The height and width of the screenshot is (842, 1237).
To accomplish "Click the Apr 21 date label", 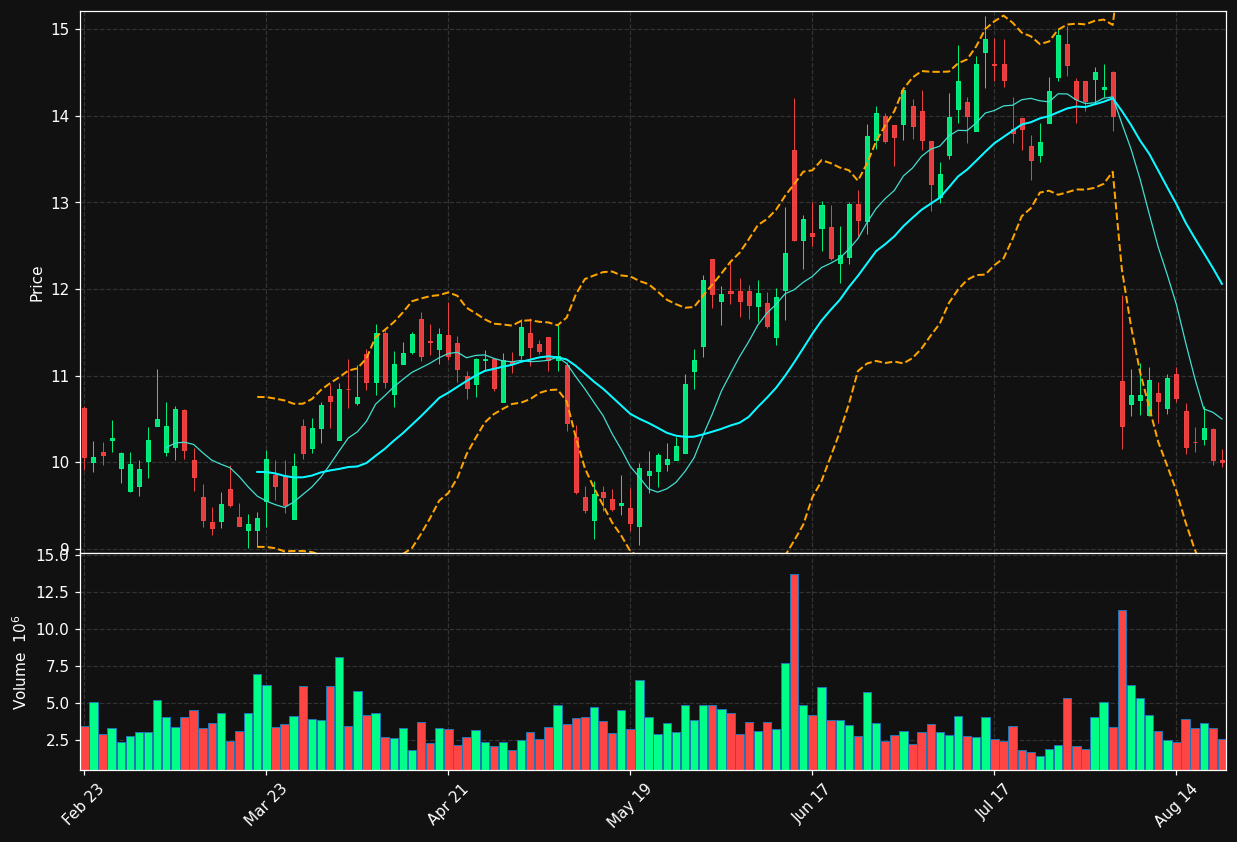I will (447, 806).
